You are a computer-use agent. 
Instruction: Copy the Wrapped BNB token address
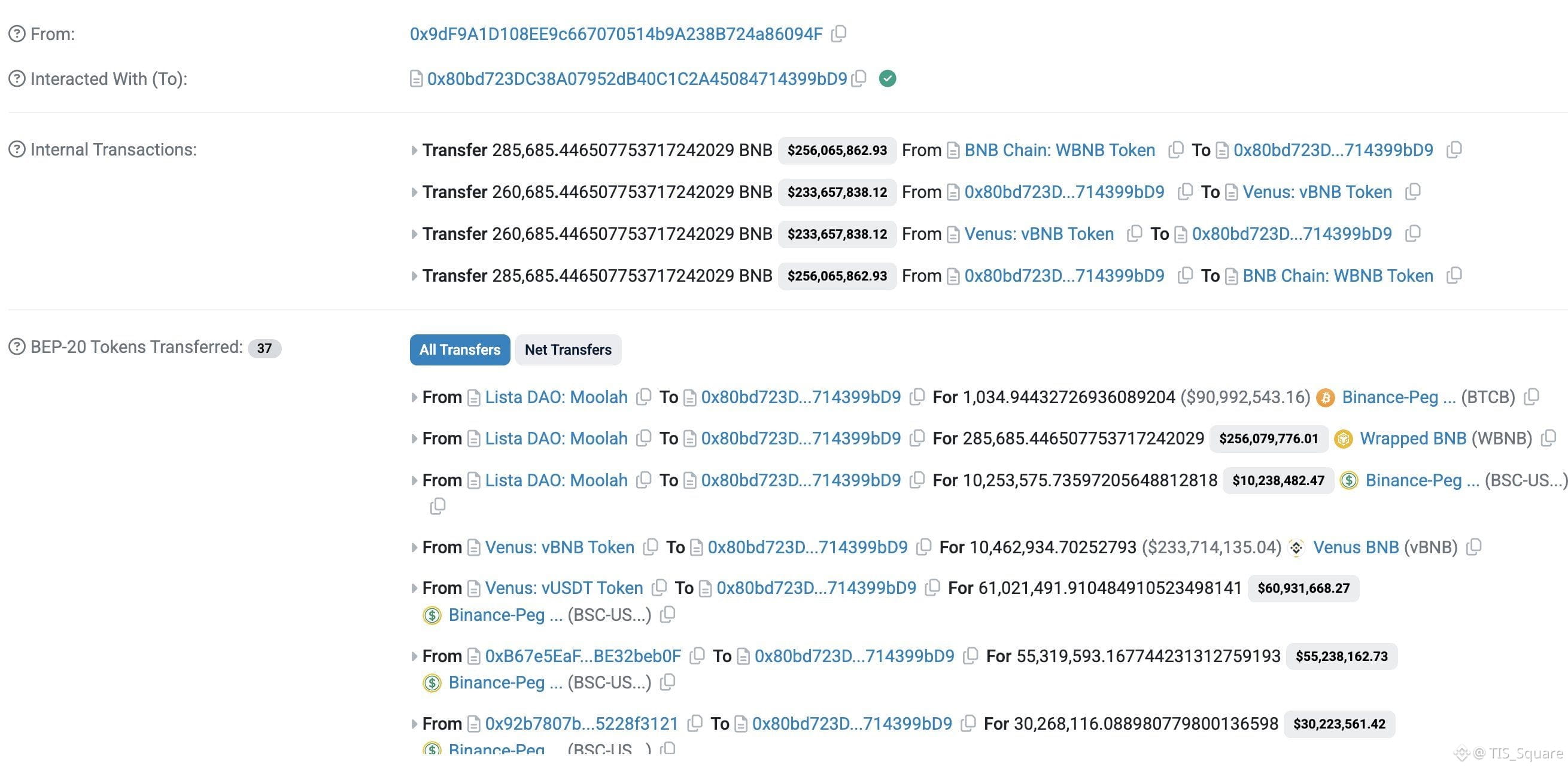[1548, 438]
